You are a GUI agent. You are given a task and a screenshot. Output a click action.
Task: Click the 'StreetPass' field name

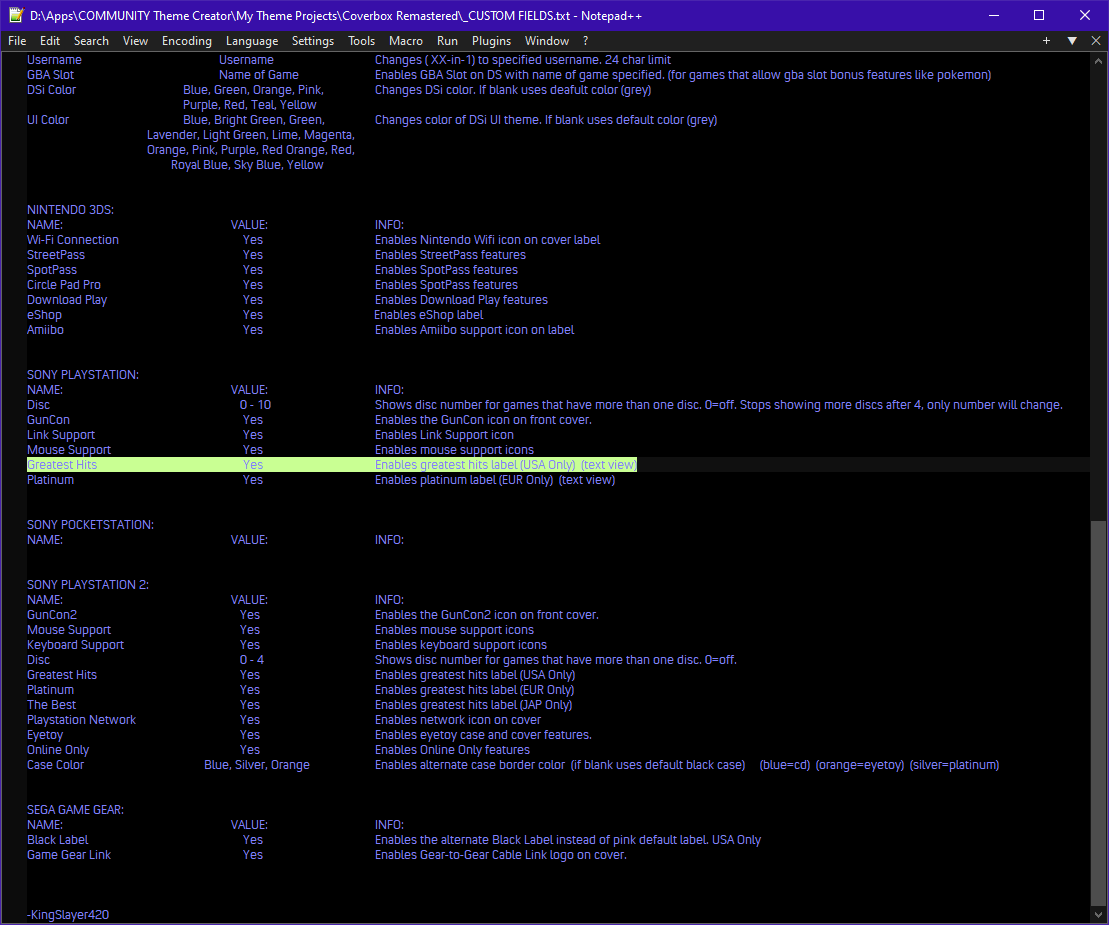click(x=56, y=255)
